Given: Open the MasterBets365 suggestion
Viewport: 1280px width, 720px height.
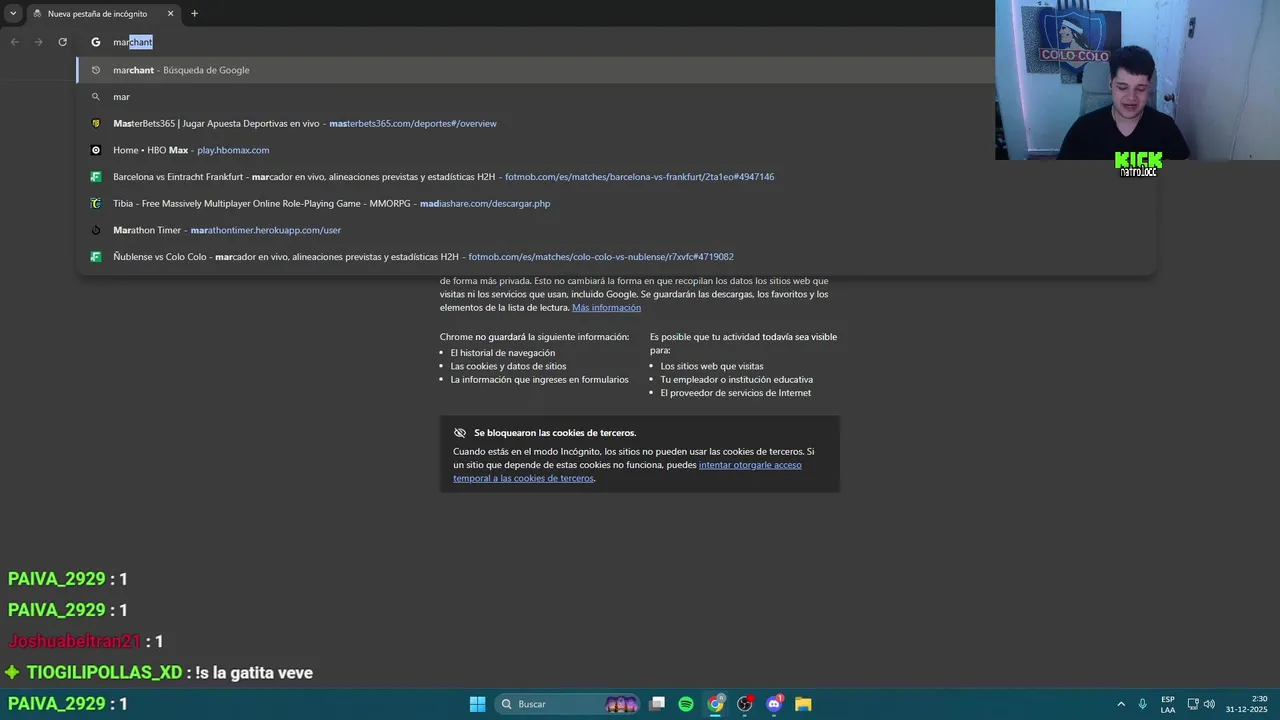Looking at the screenshot, I should [616, 123].
